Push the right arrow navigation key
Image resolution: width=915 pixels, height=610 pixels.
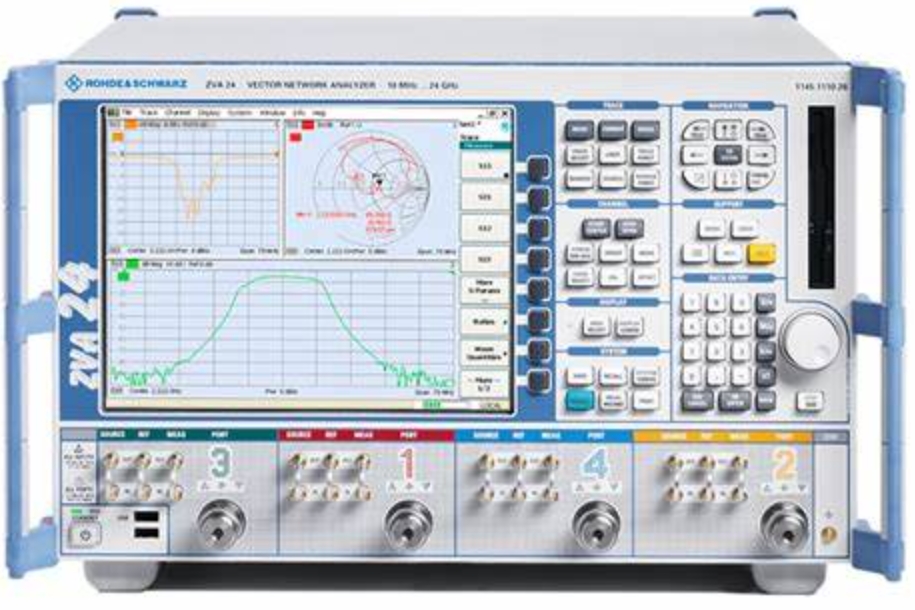pyautogui.click(x=762, y=155)
